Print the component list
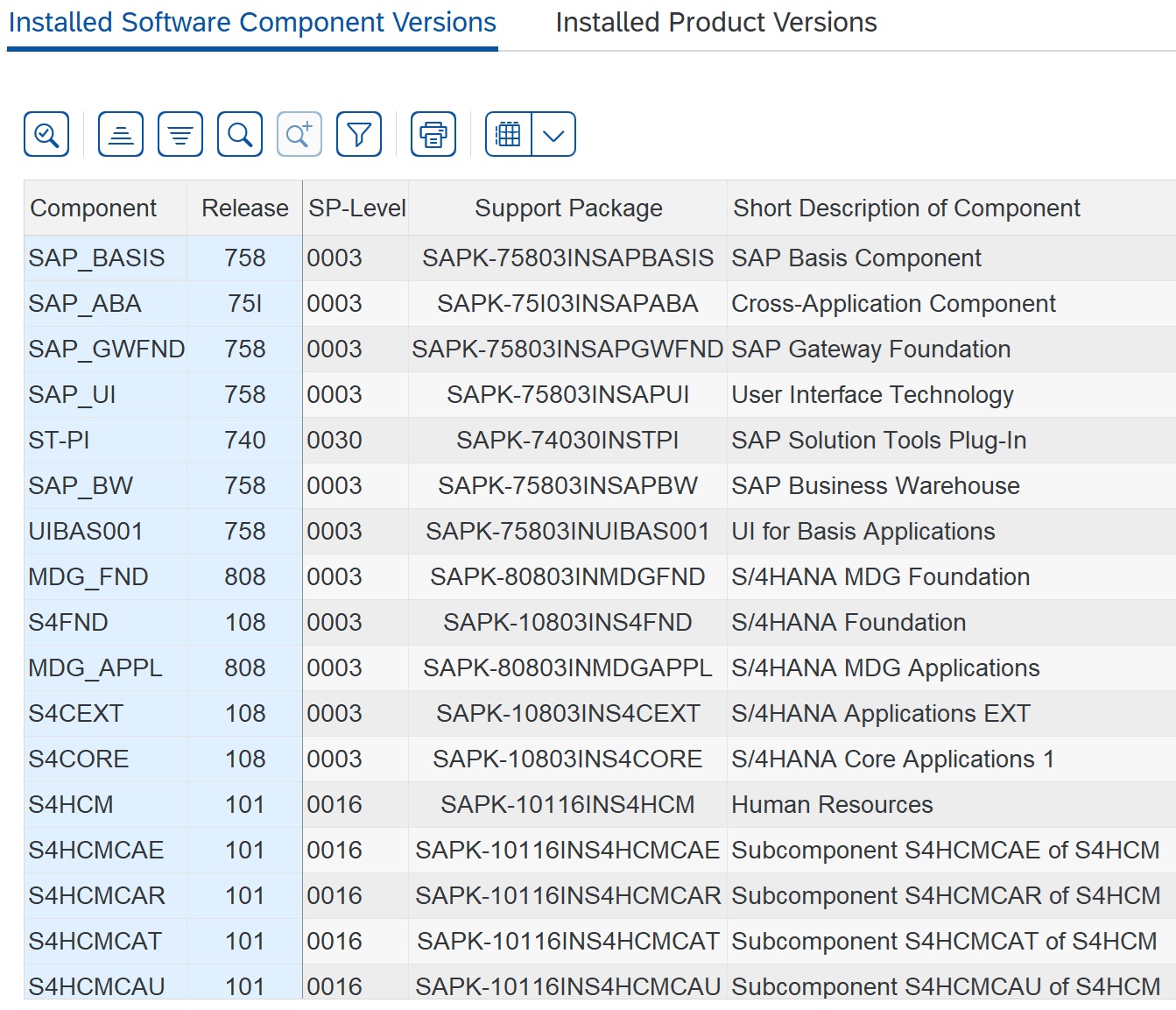This screenshot has width=1176, height=1010. pyautogui.click(x=433, y=134)
